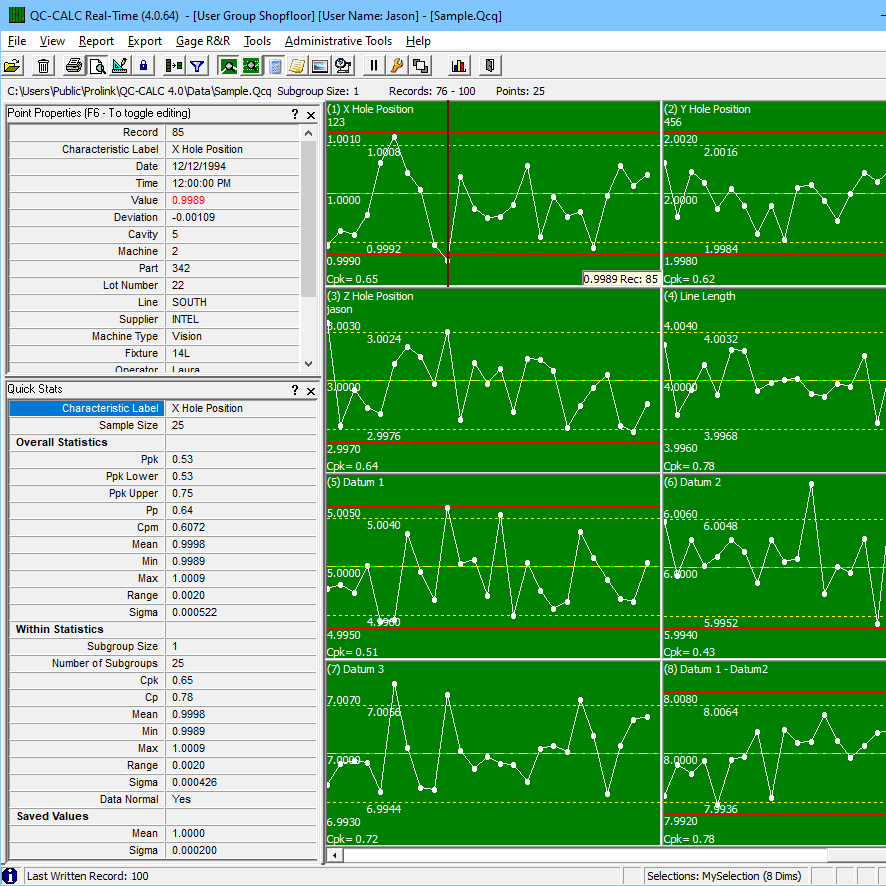Open the Help menu
The width and height of the screenshot is (886, 886).
418,41
